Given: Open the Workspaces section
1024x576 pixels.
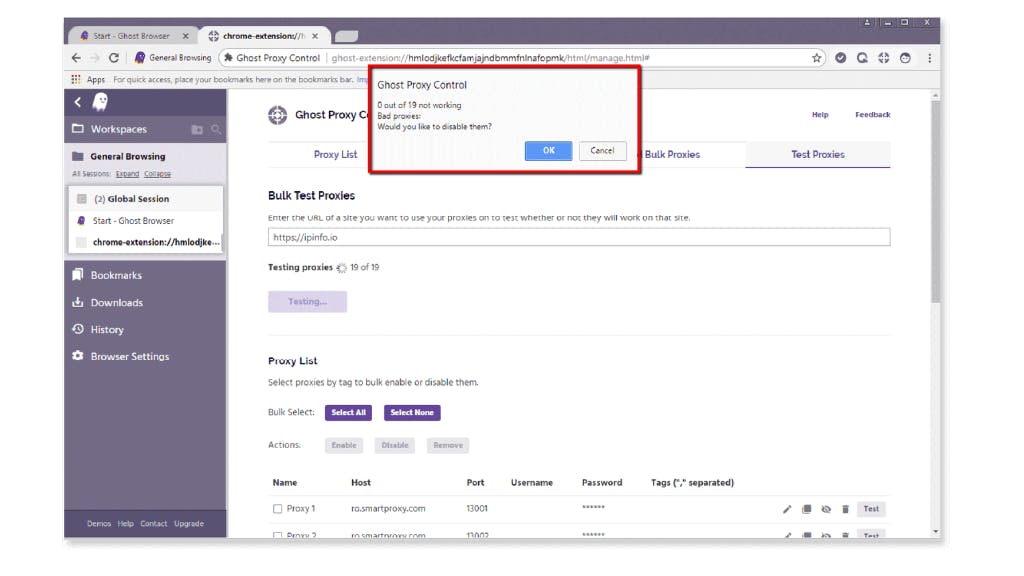Looking at the screenshot, I should 119,129.
